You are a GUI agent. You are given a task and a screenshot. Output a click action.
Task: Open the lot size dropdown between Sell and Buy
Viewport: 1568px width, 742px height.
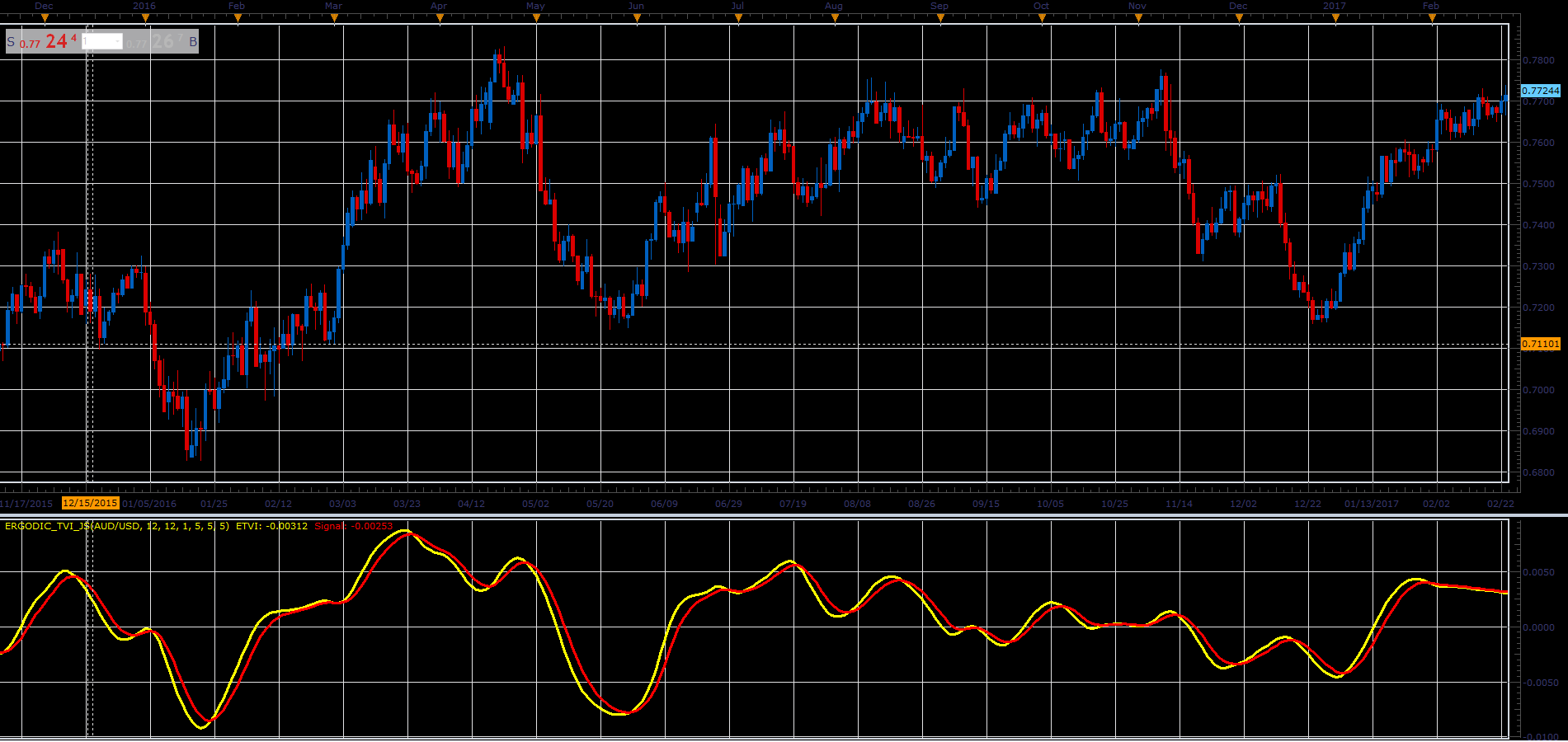coord(118,42)
